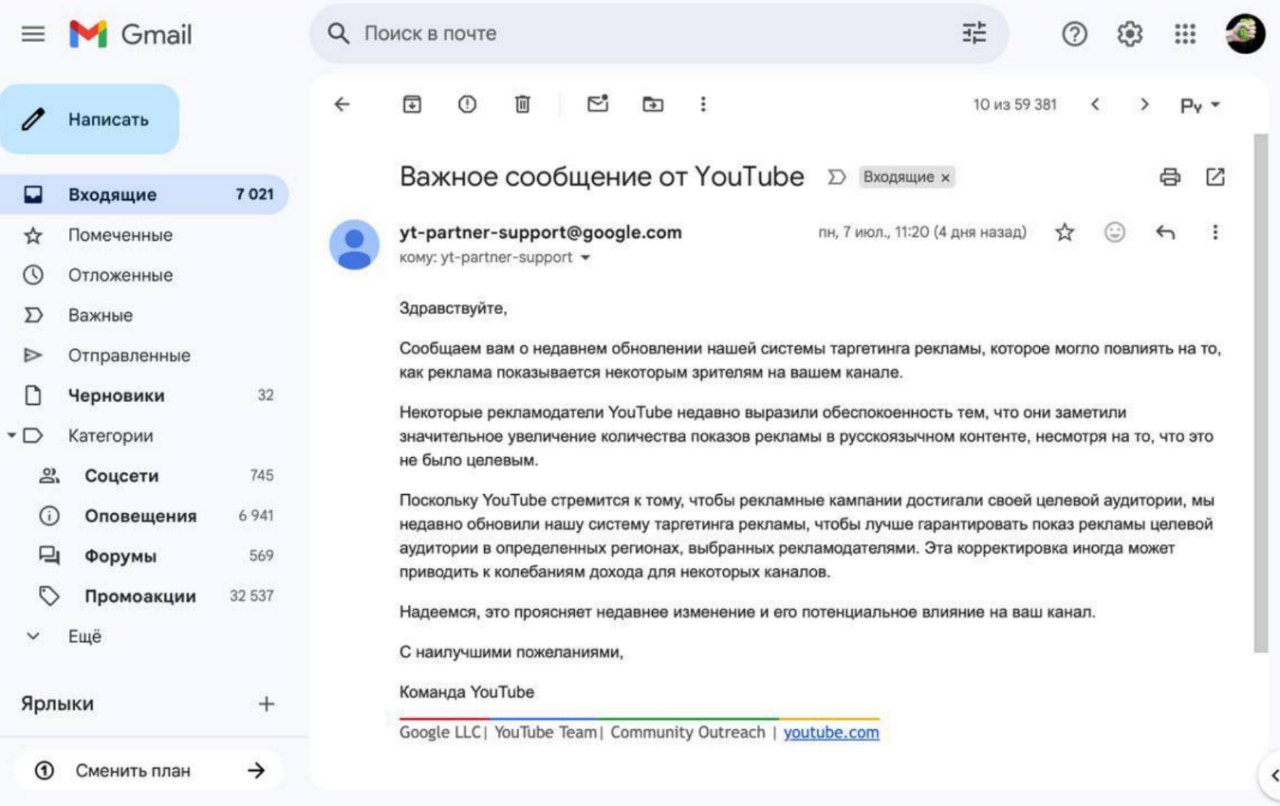The width and height of the screenshot is (1280, 806).
Task: Star this message
Action: [x=1065, y=232]
